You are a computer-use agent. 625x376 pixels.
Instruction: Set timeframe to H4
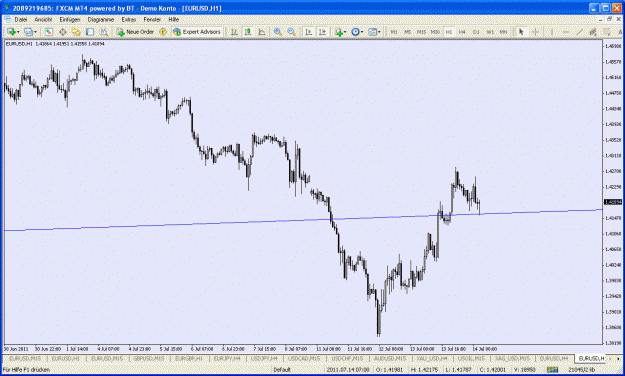(x=462, y=32)
